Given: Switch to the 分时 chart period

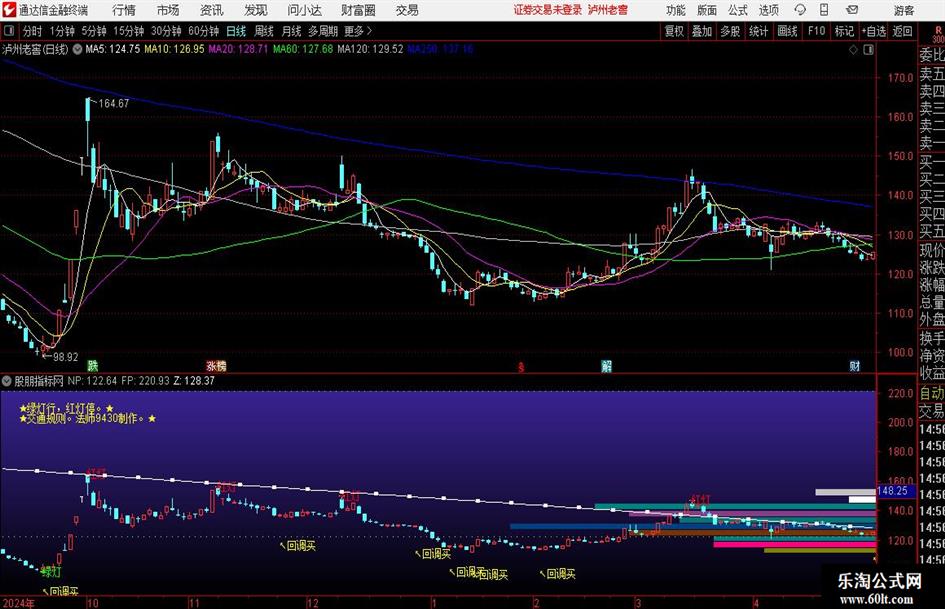Looking at the screenshot, I should pos(32,31).
